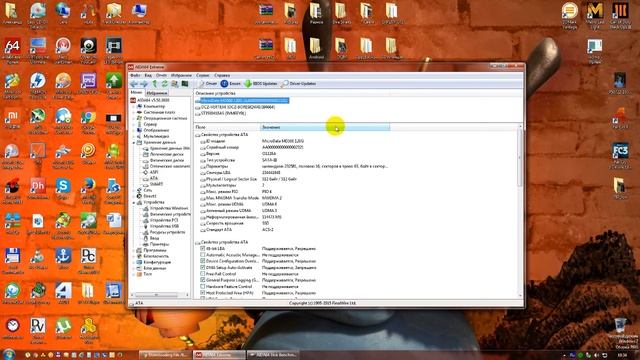Select the OCZ-VERTEX4 device entry

point(236,107)
